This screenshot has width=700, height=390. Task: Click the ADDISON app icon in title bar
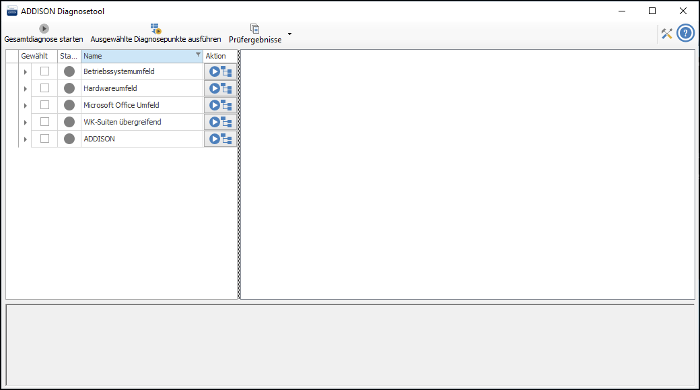pos(12,11)
